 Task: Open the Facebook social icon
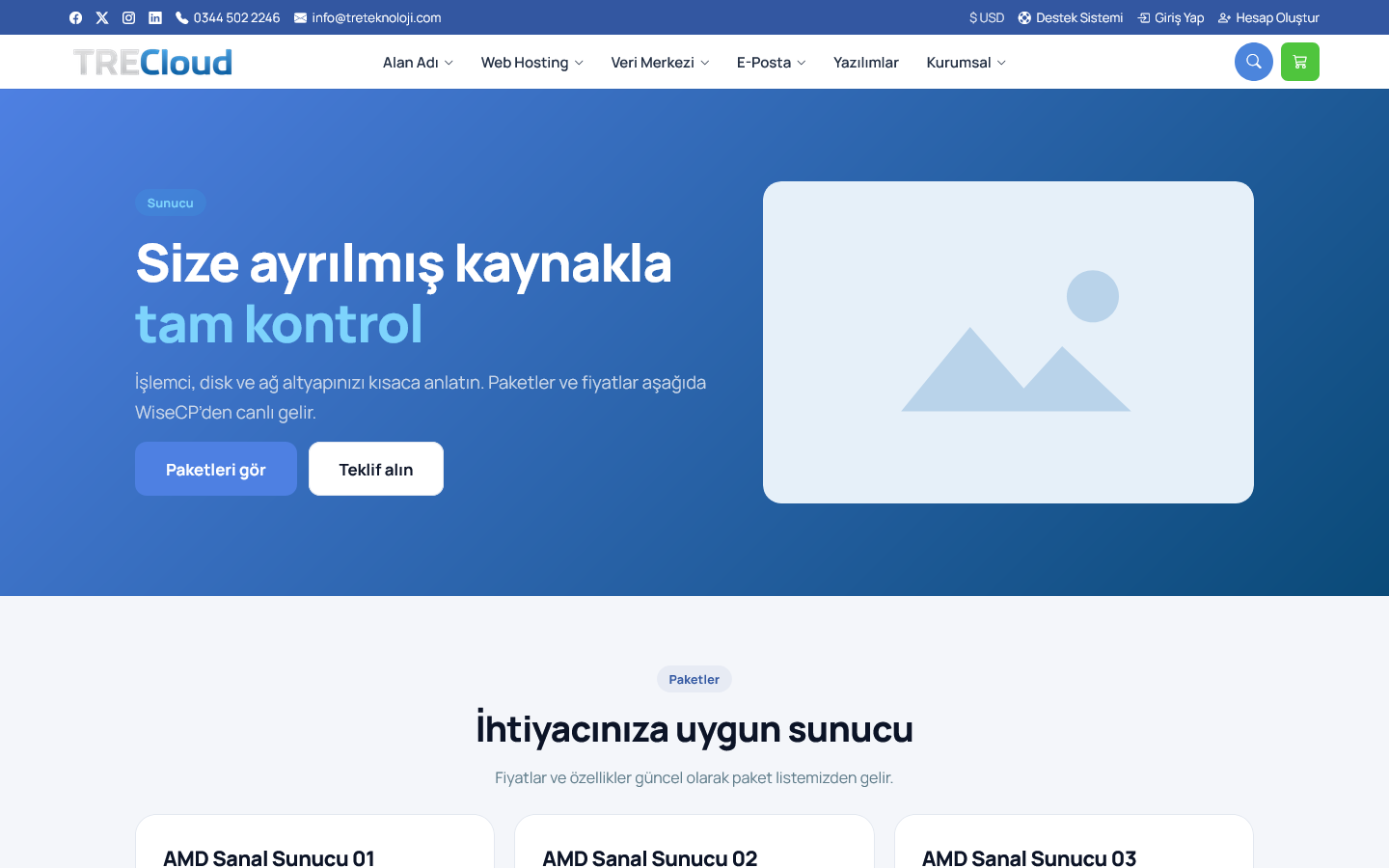click(75, 17)
